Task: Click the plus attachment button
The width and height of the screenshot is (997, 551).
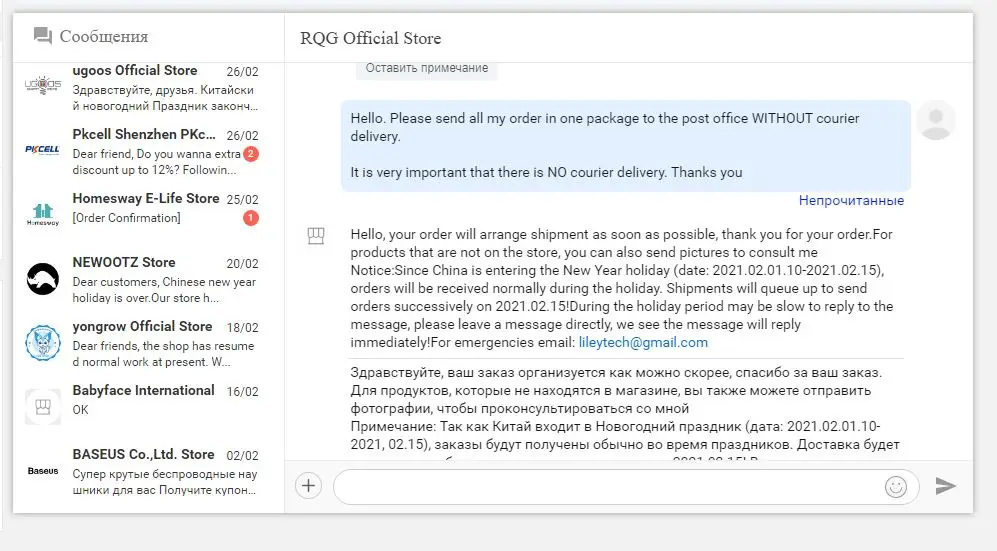Action: pyautogui.click(x=308, y=486)
